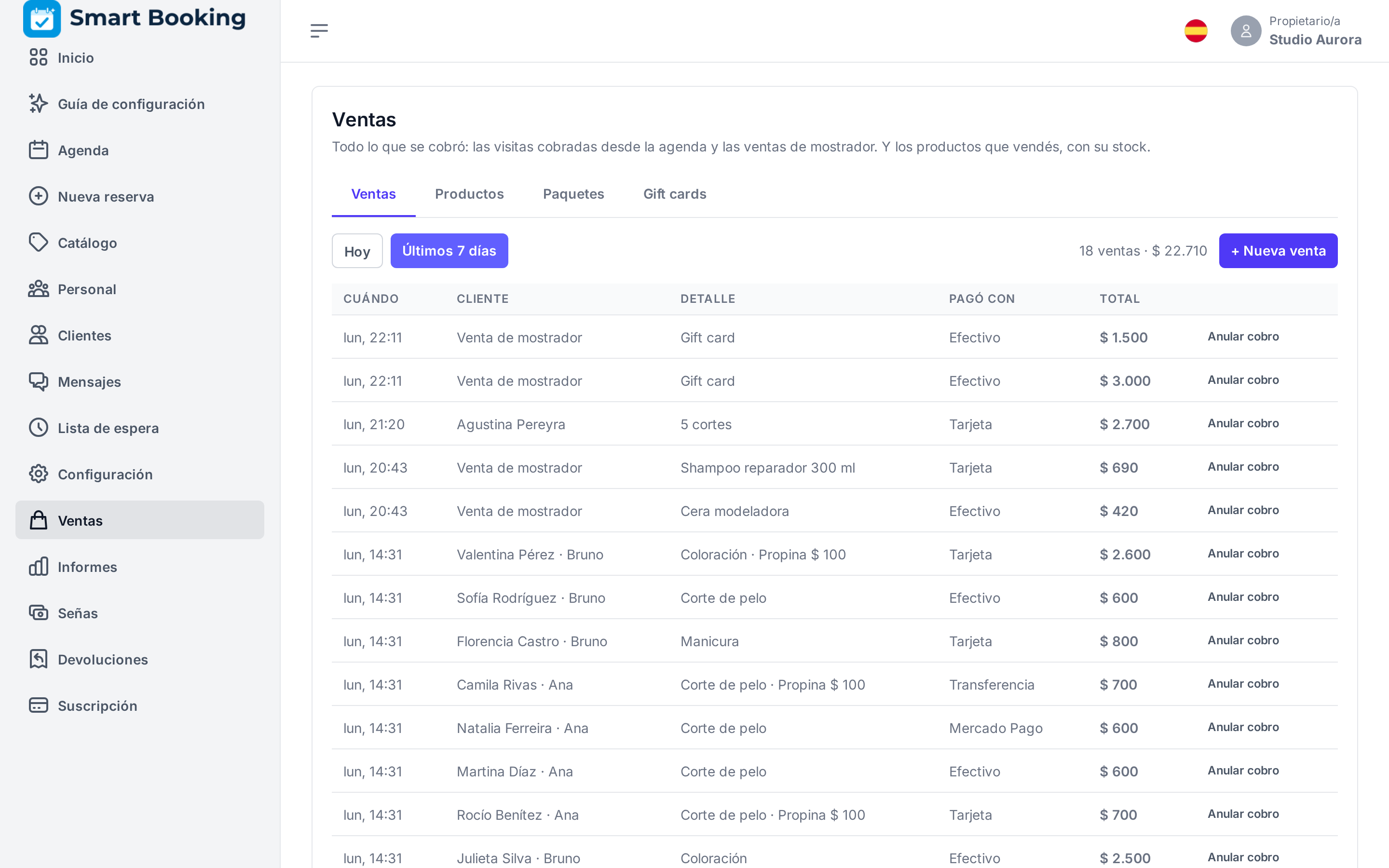Open the Personal staff group icon
The height and width of the screenshot is (868, 1389).
click(39, 289)
